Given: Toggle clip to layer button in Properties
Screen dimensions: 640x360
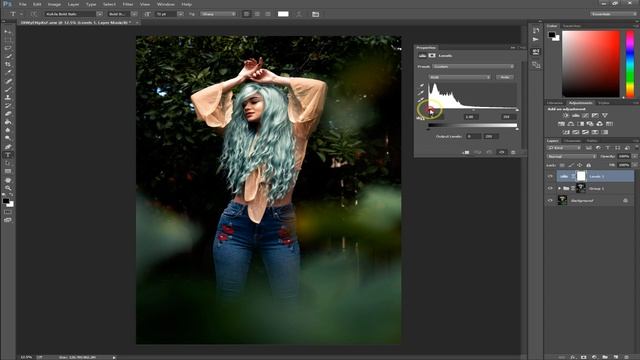Looking at the screenshot, I should click(466, 152).
